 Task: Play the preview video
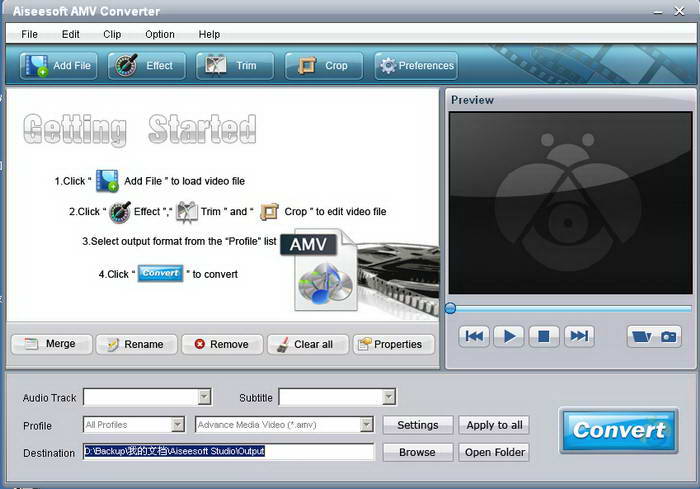[x=509, y=336]
